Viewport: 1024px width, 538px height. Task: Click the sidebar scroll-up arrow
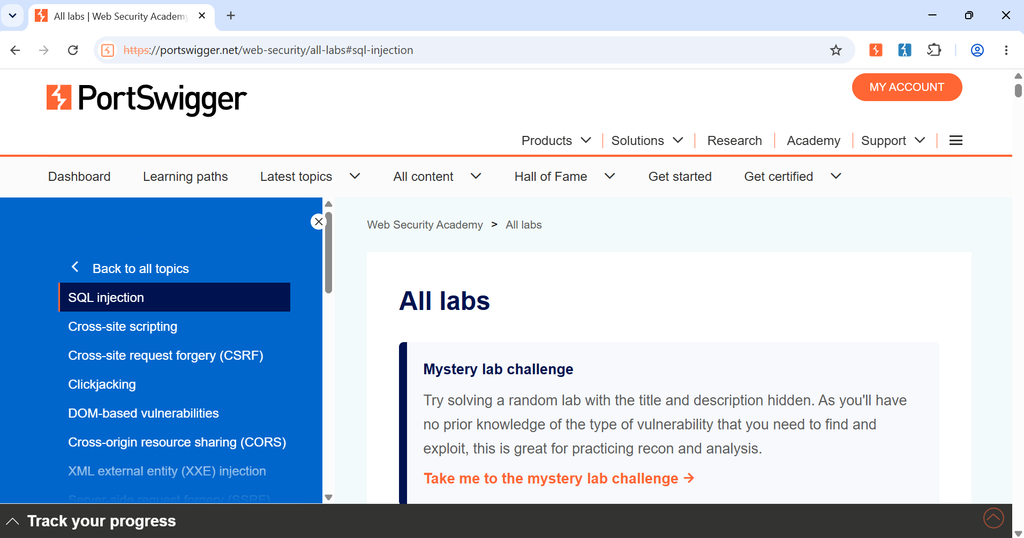pyautogui.click(x=328, y=204)
